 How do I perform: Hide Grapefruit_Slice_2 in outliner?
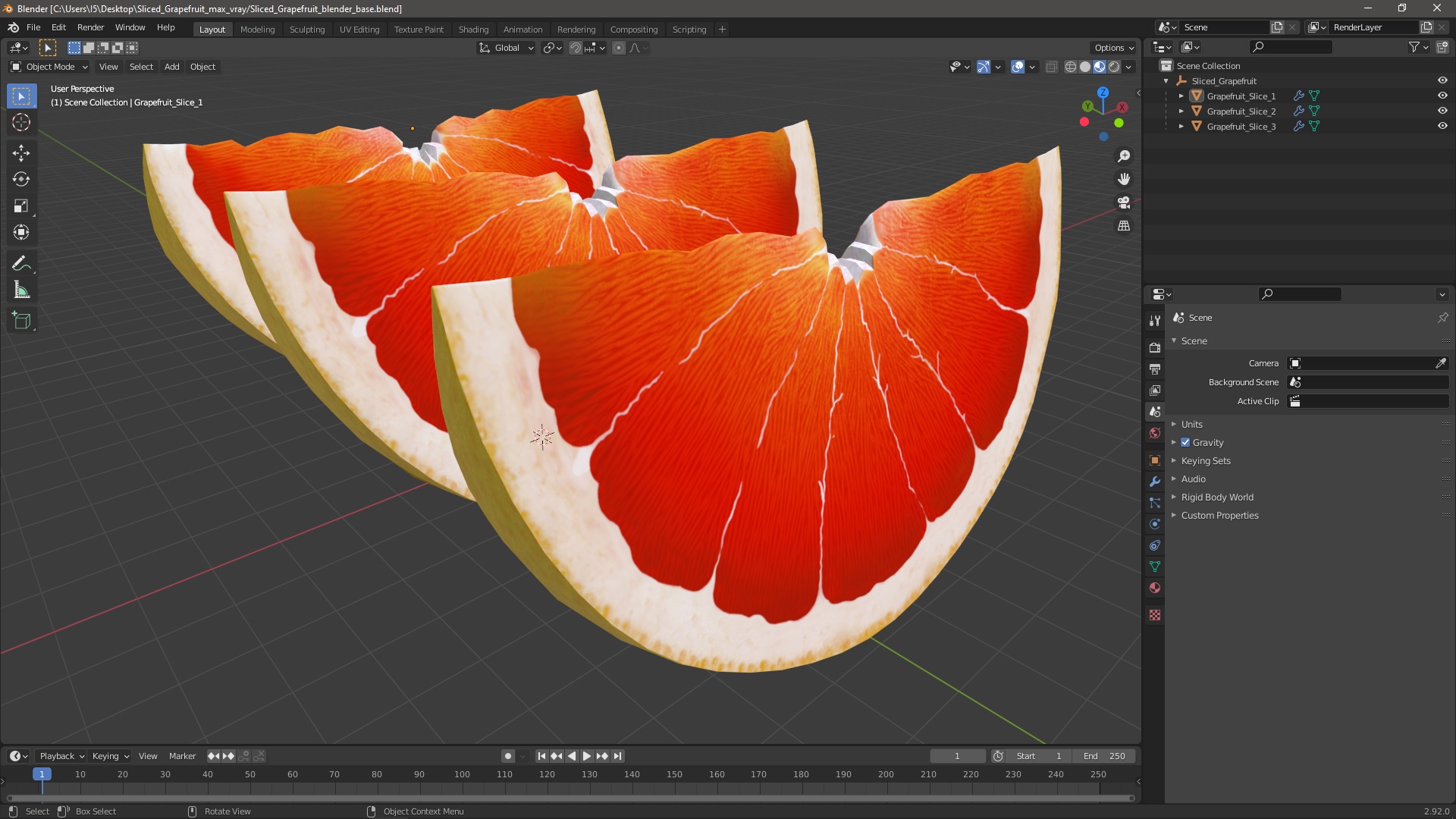pyautogui.click(x=1442, y=111)
